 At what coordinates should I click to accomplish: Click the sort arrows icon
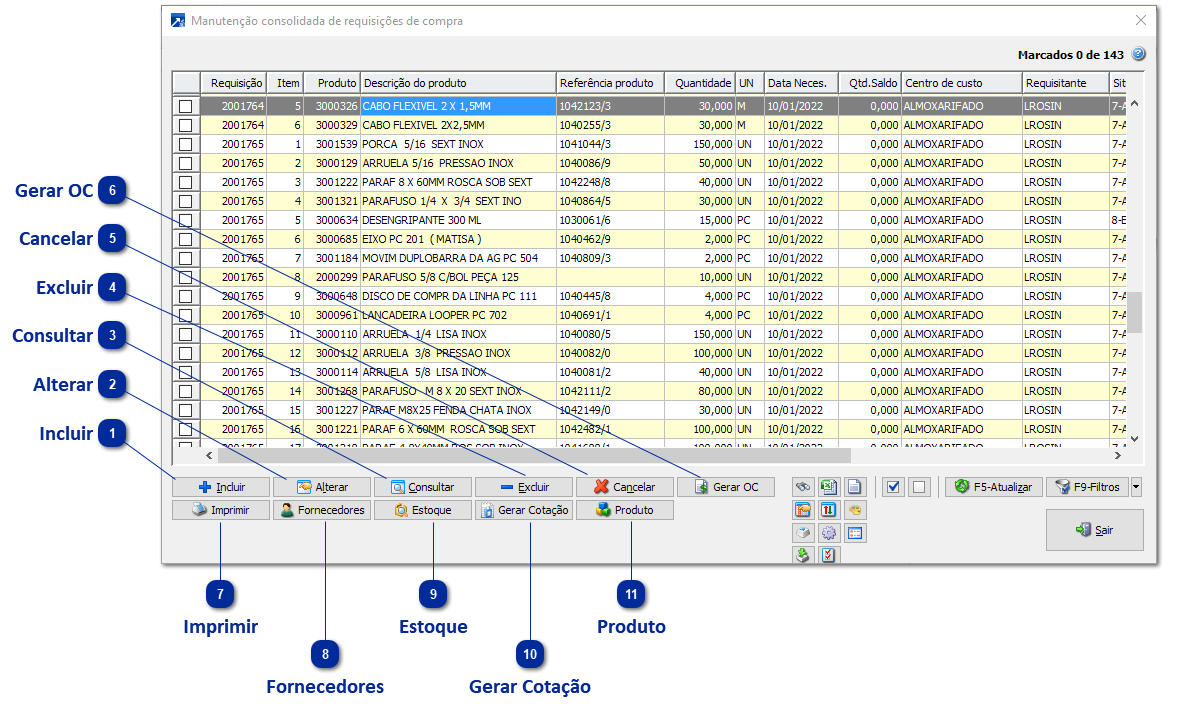[x=828, y=510]
